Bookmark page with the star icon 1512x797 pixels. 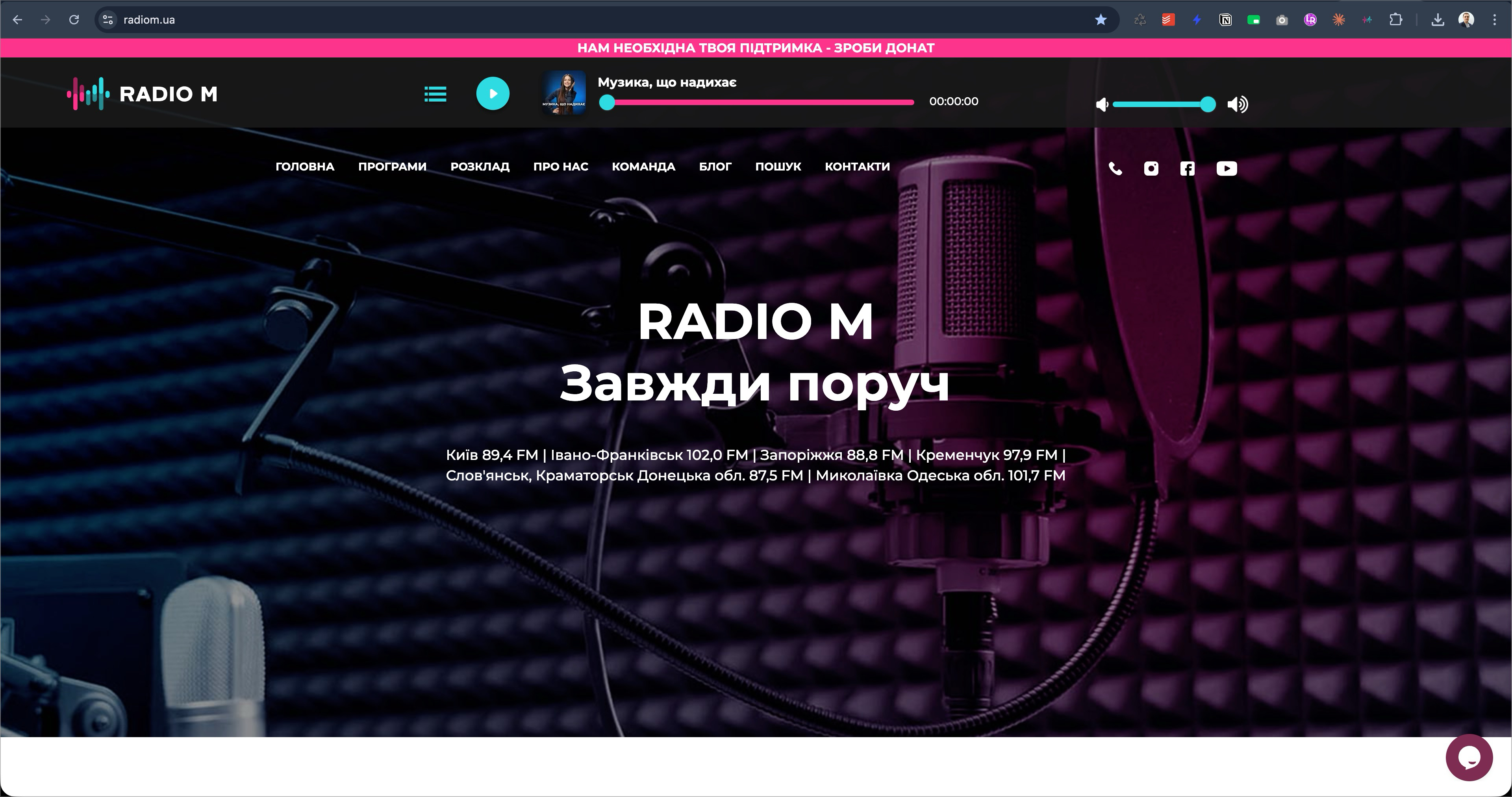tap(1101, 20)
